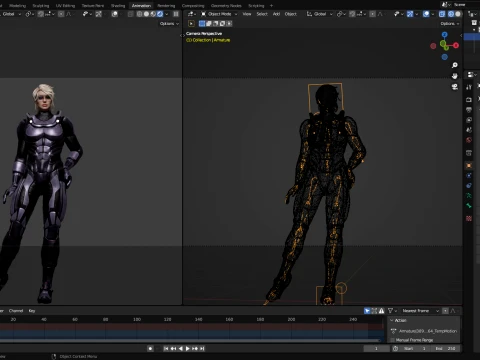The width and height of the screenshot is (480, 360).
Task: Open right viewport Options dropdown
Action: [x=450, y=24]
